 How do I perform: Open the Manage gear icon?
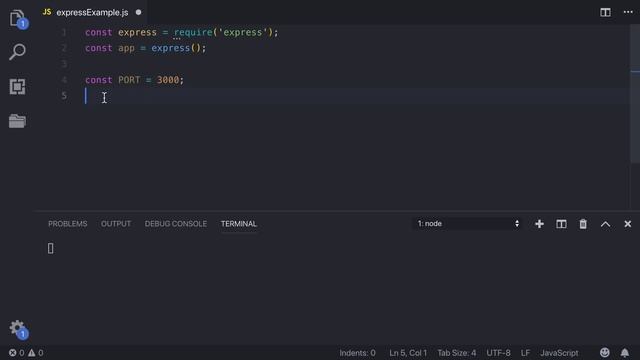[x=17, y=329]
